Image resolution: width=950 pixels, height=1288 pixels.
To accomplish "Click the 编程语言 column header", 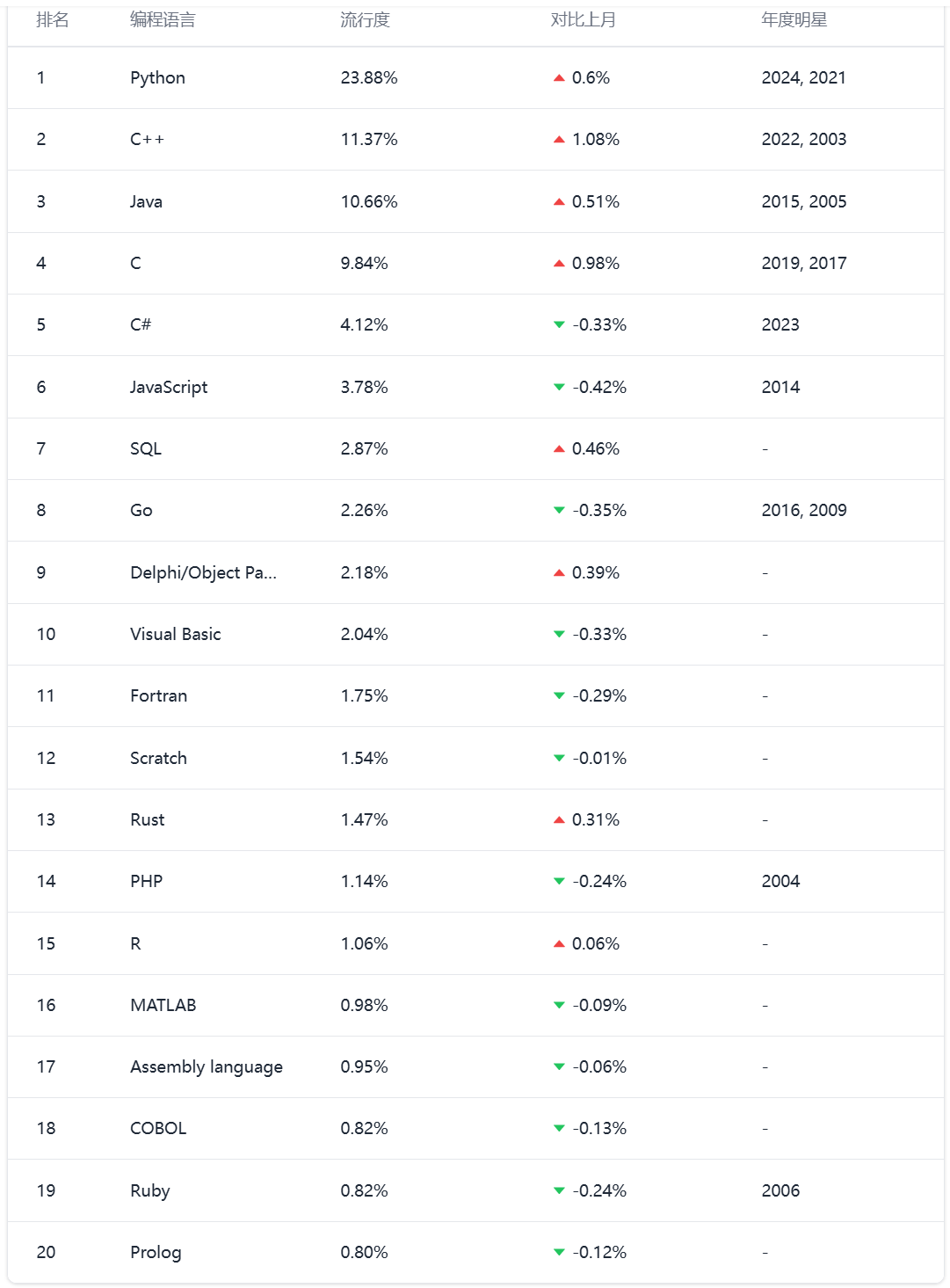I will (x=163, y=20).
